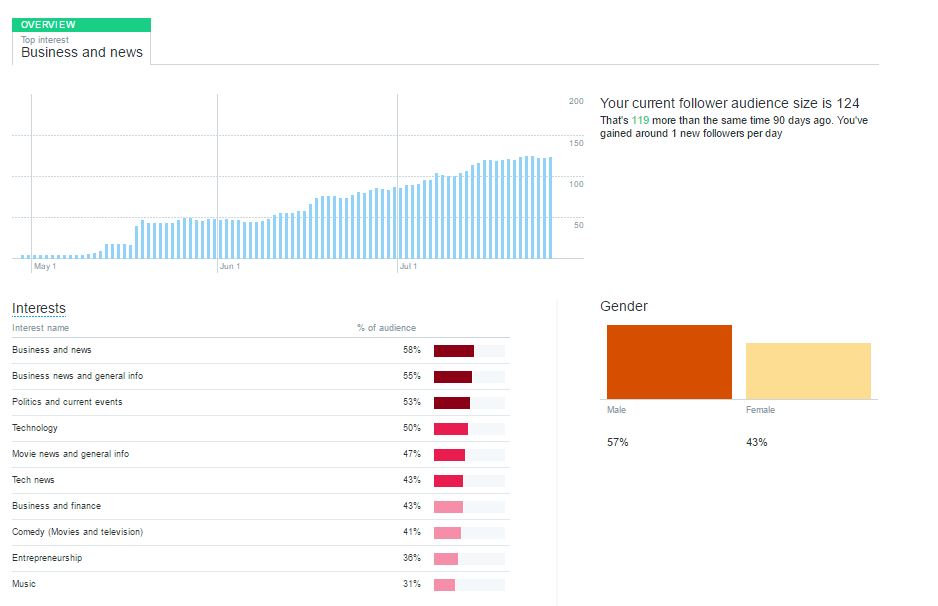This screenshot has width=938, height=606.
Task: Click the green 119 follower gain number
Action: point(641,120)
